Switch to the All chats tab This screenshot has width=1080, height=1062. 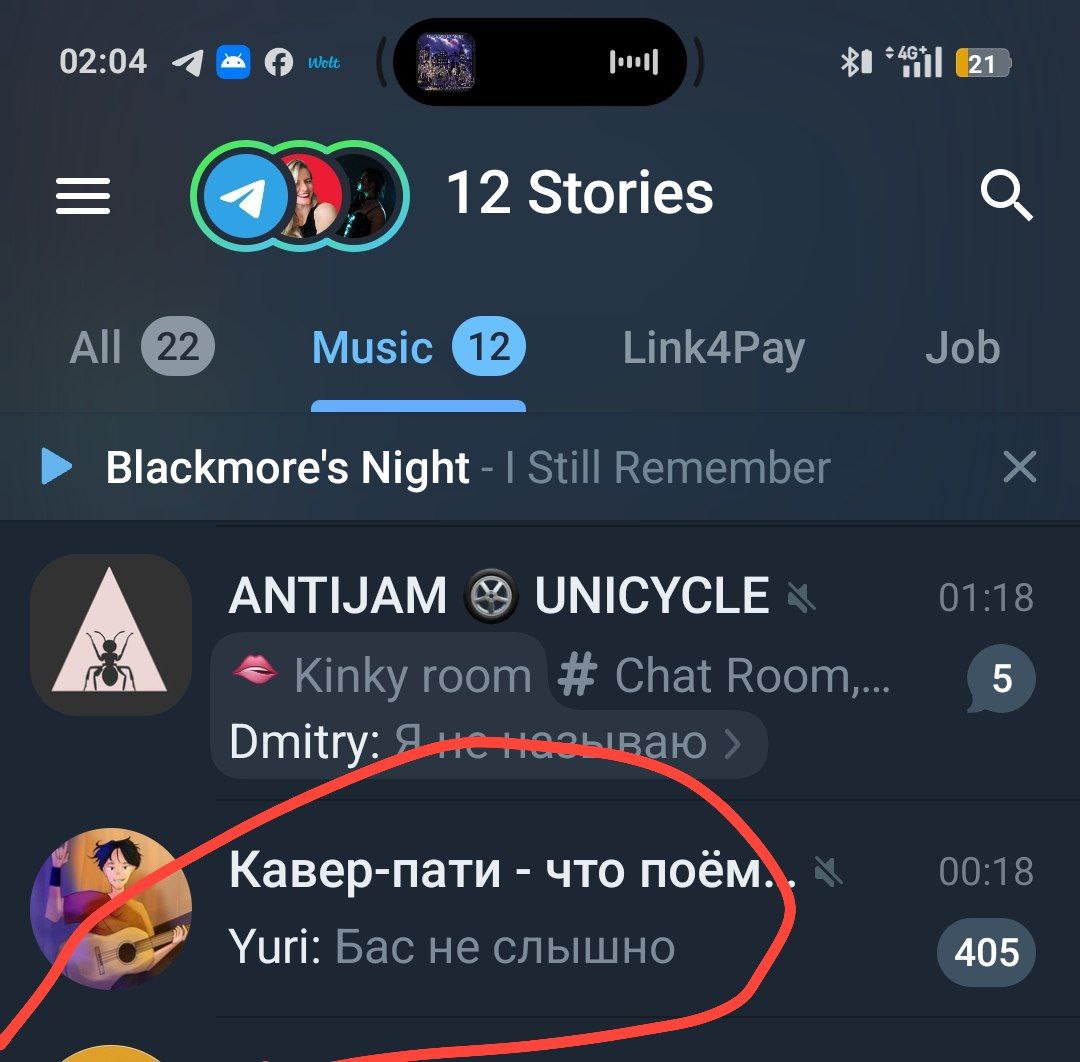point(143,346)
